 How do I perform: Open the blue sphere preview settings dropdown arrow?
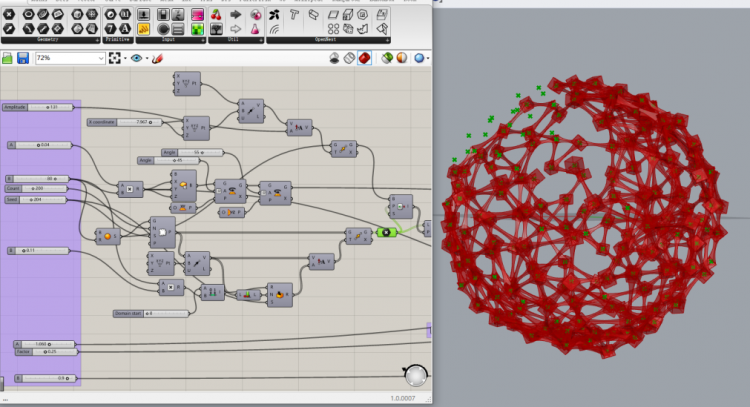(x=428, y=58)
